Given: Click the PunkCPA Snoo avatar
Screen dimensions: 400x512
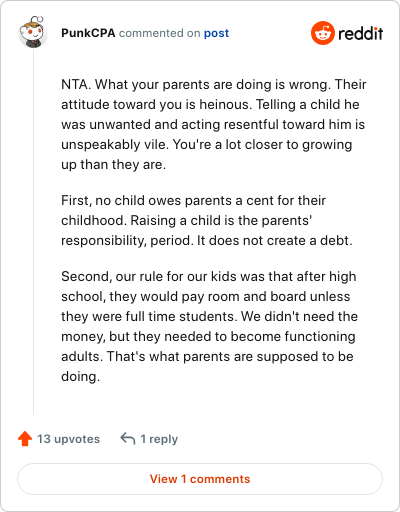Looking at the screenshot, I should pyautogui.click(x=33, y=32).
